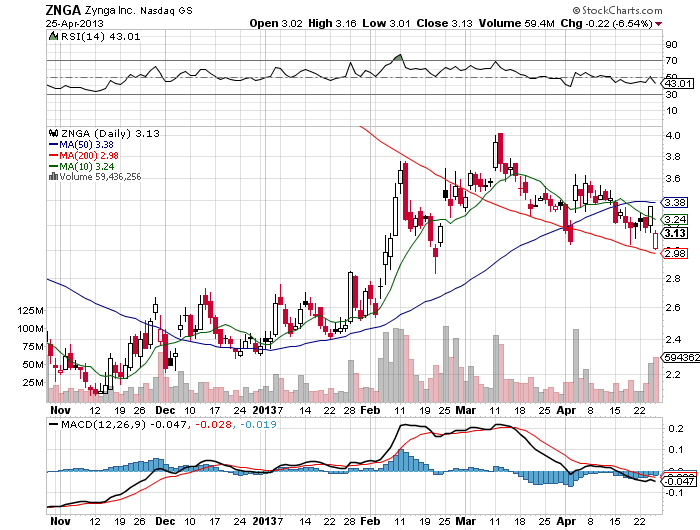Click the Volume 59.4M header value
This screenshot has height=530, width=700.
517,23
